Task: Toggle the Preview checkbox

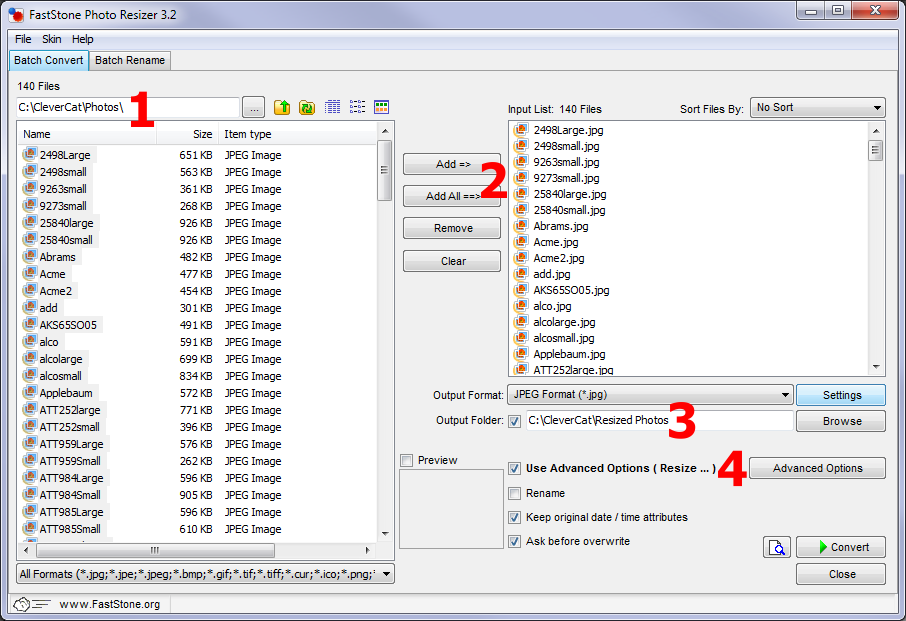Action: 407,460
